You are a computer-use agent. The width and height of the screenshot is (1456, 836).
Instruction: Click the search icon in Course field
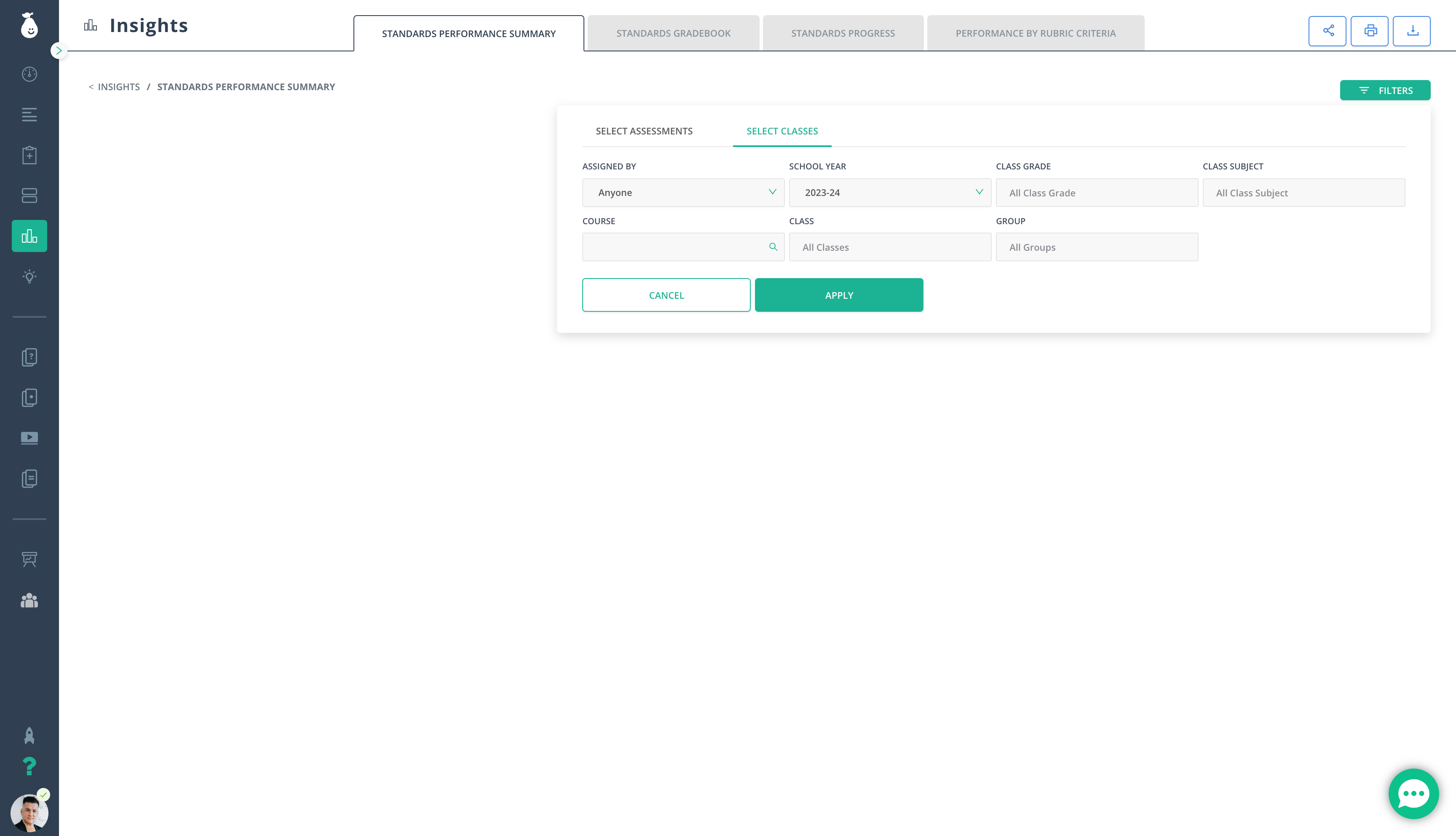[x=773, y=247]
